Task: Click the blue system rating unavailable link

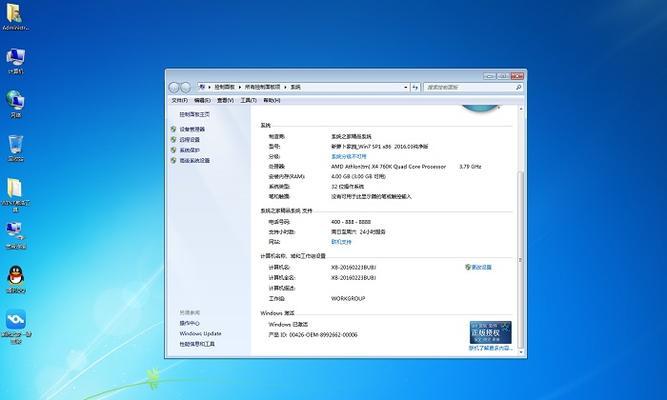Action: (348, 157)
